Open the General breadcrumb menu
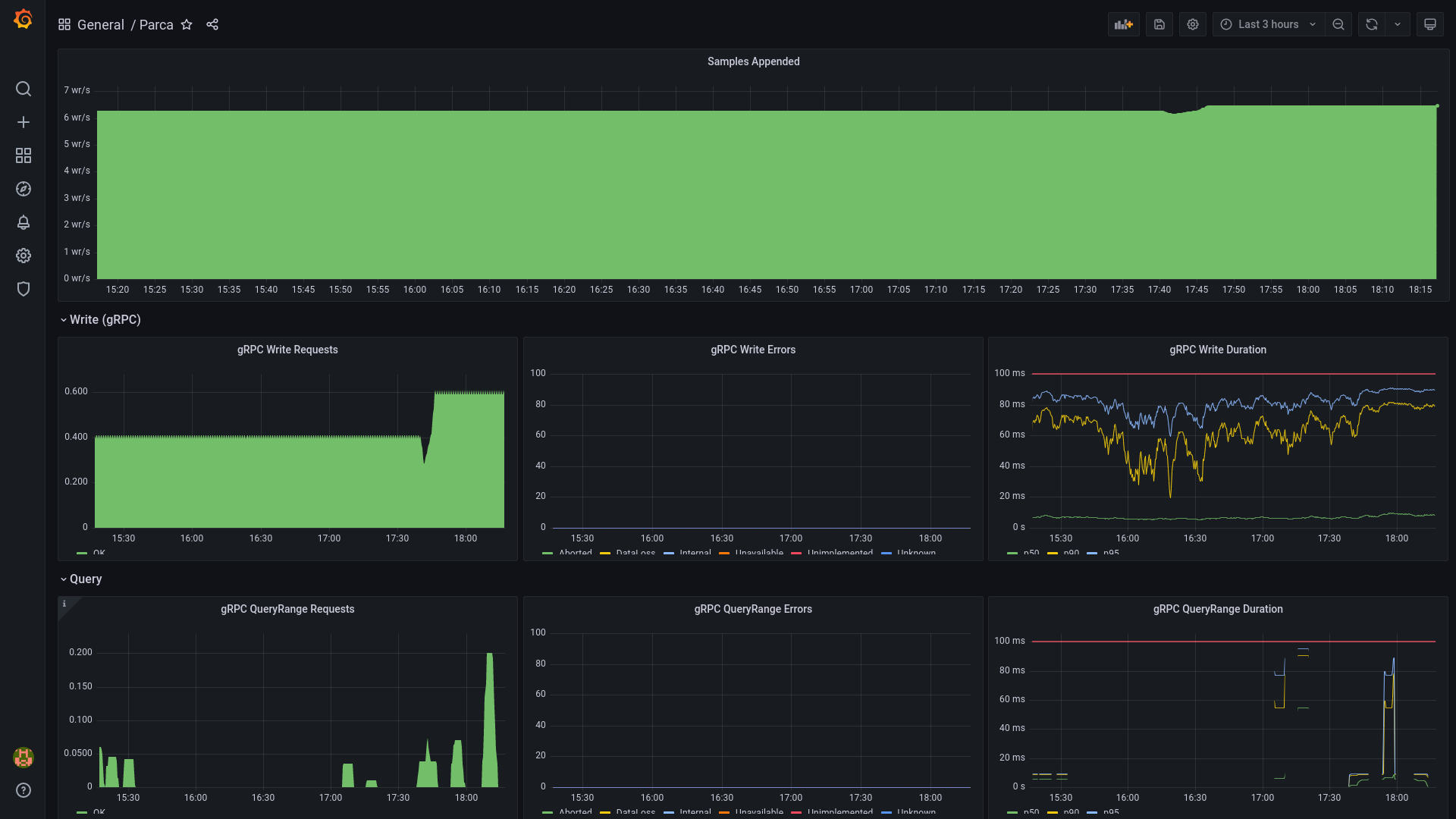Viewport: 1456px width, 819px height. [100, 24]
